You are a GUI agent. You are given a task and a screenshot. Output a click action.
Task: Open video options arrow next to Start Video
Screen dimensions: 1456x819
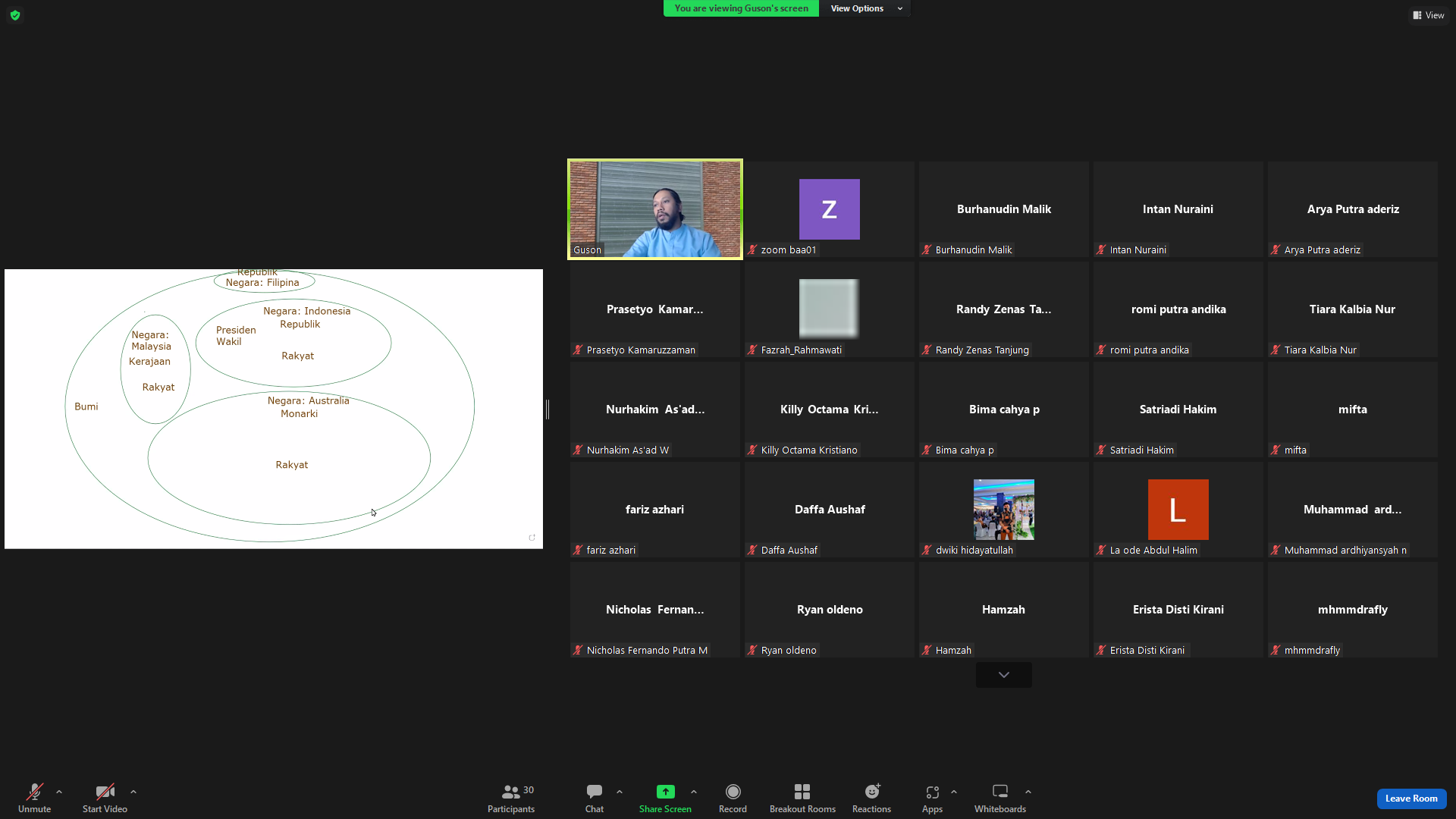(133, 792)
